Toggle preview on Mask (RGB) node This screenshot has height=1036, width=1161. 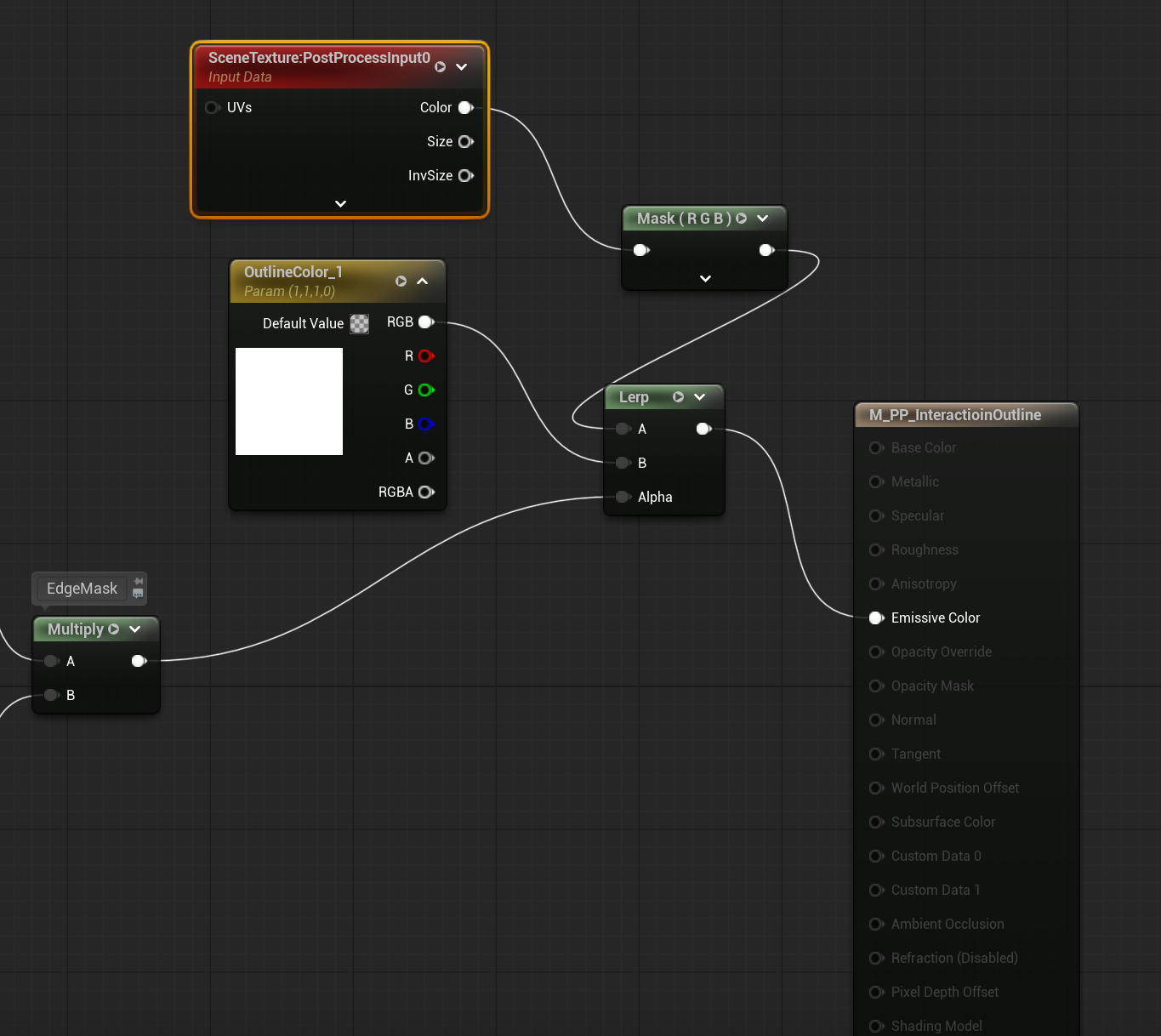click(741, 219)
